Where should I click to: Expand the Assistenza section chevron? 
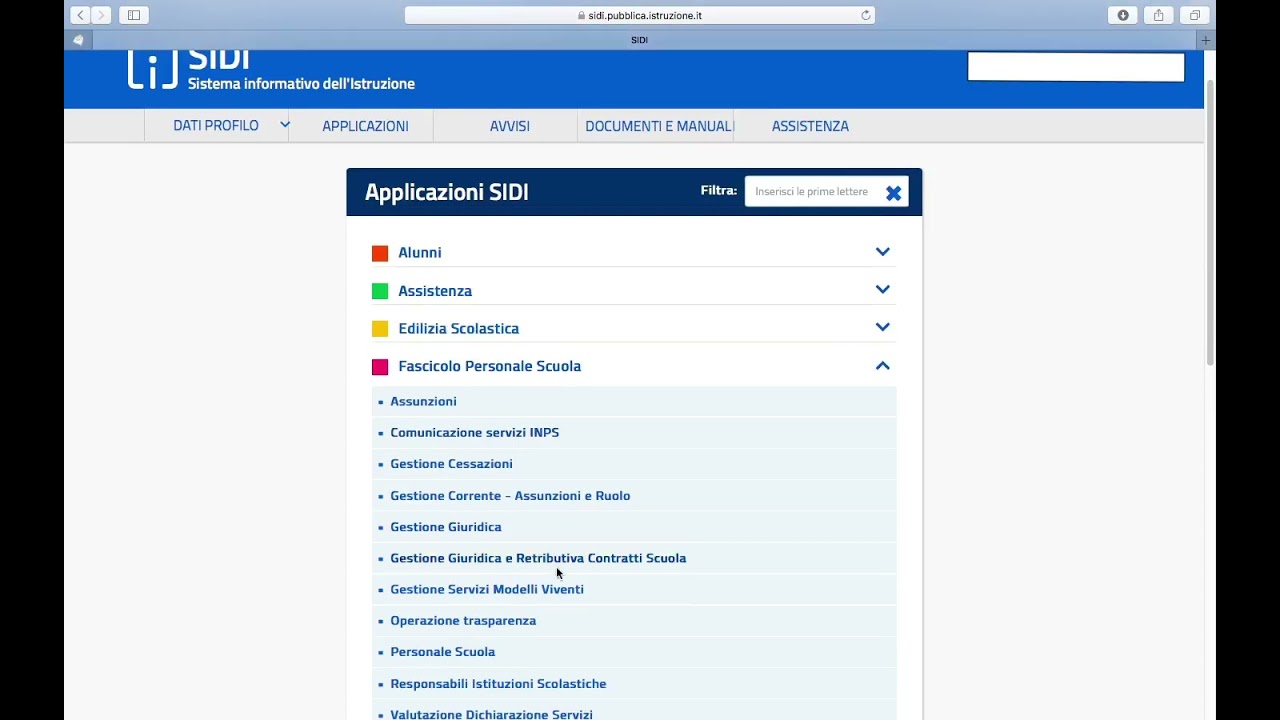pos(883,290)
